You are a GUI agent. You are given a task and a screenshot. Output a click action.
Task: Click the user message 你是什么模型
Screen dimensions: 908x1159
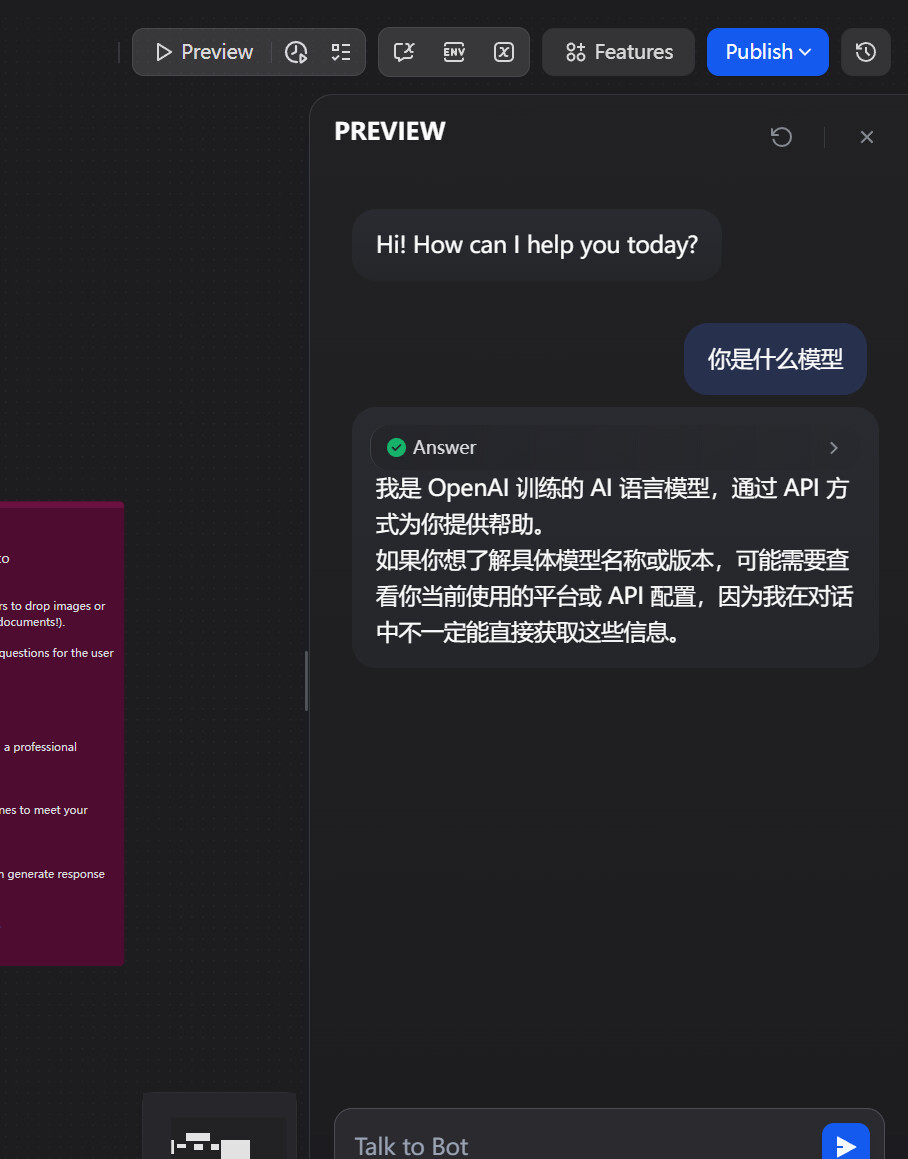(x=775, y=359)
